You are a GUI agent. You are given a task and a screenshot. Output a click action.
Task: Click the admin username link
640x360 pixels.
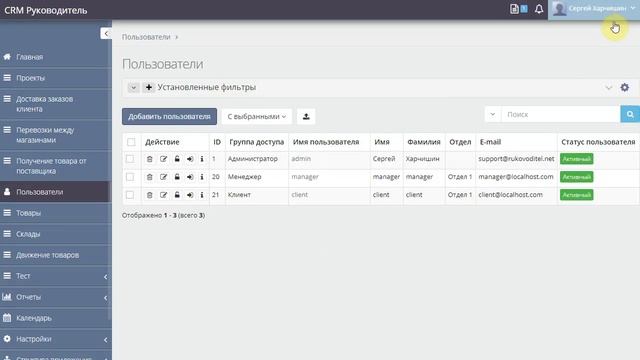tap(301, 159)
